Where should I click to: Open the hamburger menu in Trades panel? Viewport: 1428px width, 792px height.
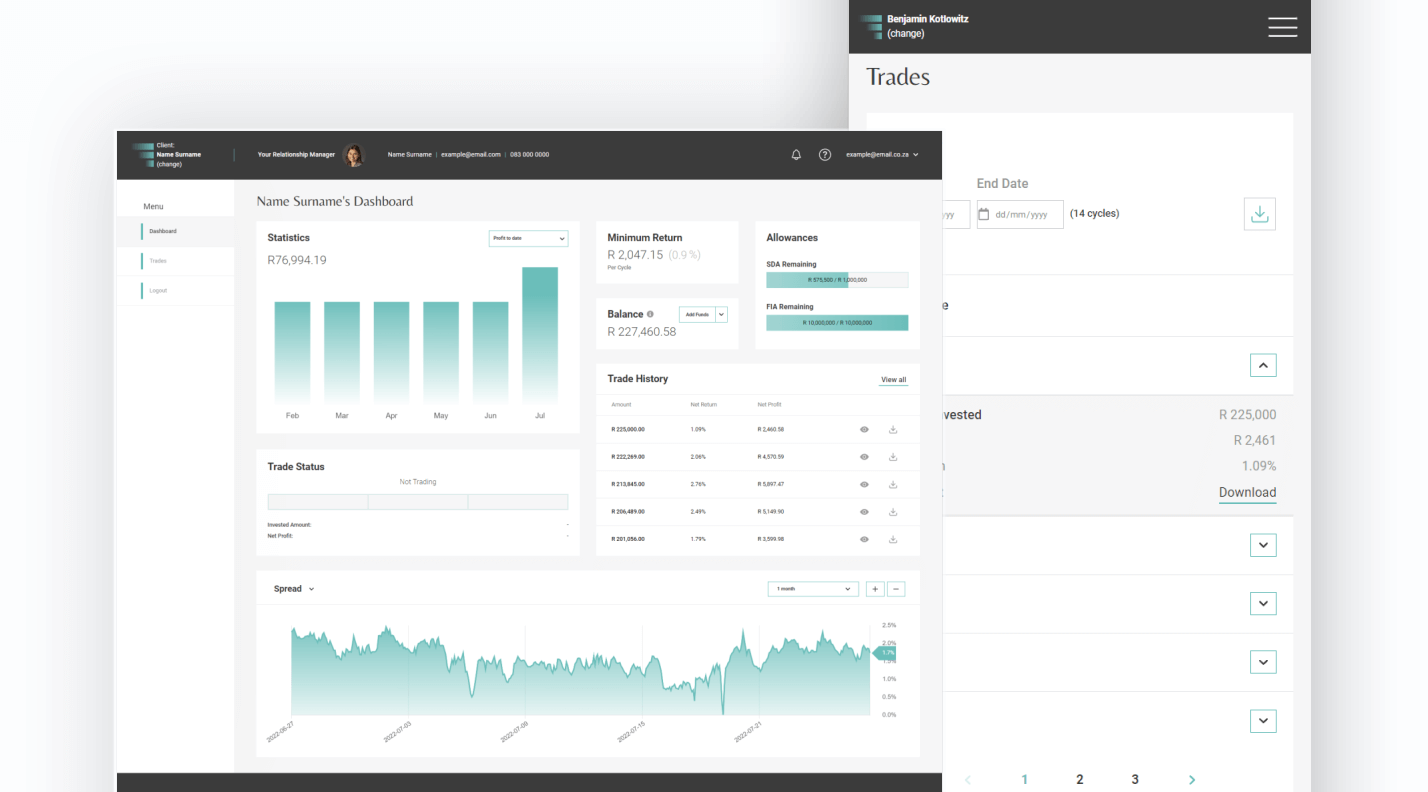pyautogui.click(x=1282, y=27)
